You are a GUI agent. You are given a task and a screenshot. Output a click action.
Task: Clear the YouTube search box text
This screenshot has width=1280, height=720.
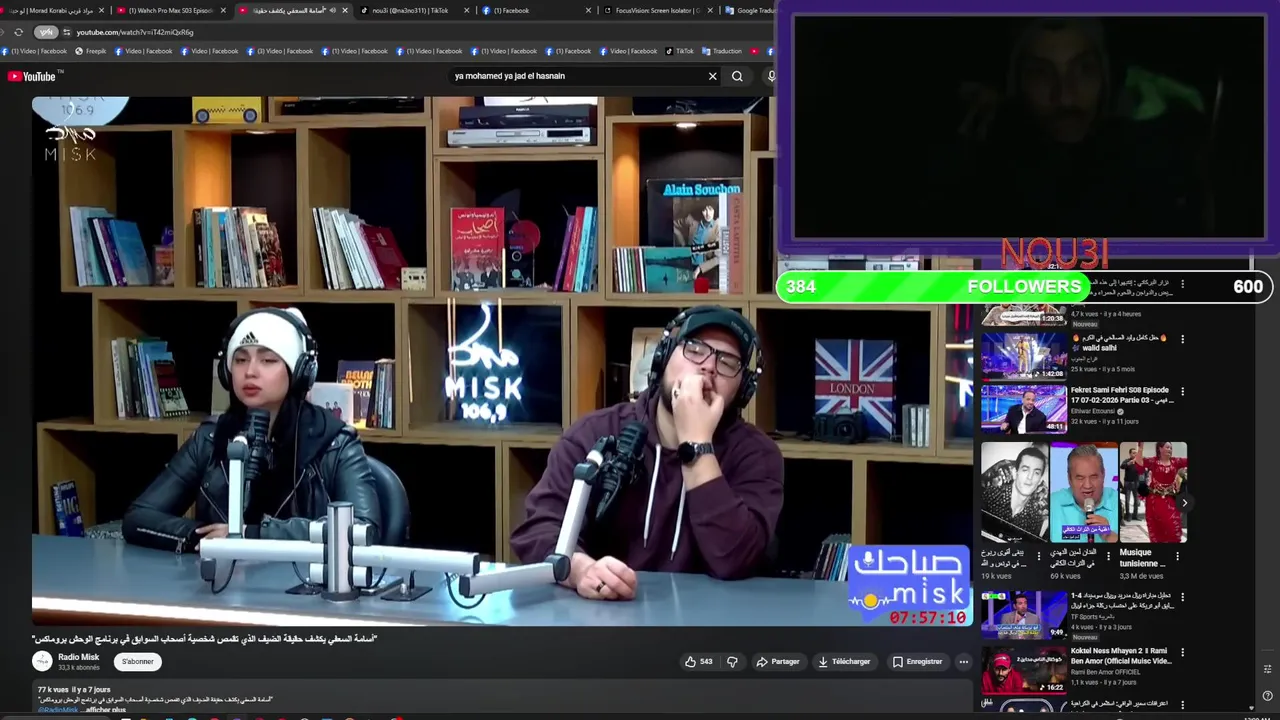tap(713, 76)
